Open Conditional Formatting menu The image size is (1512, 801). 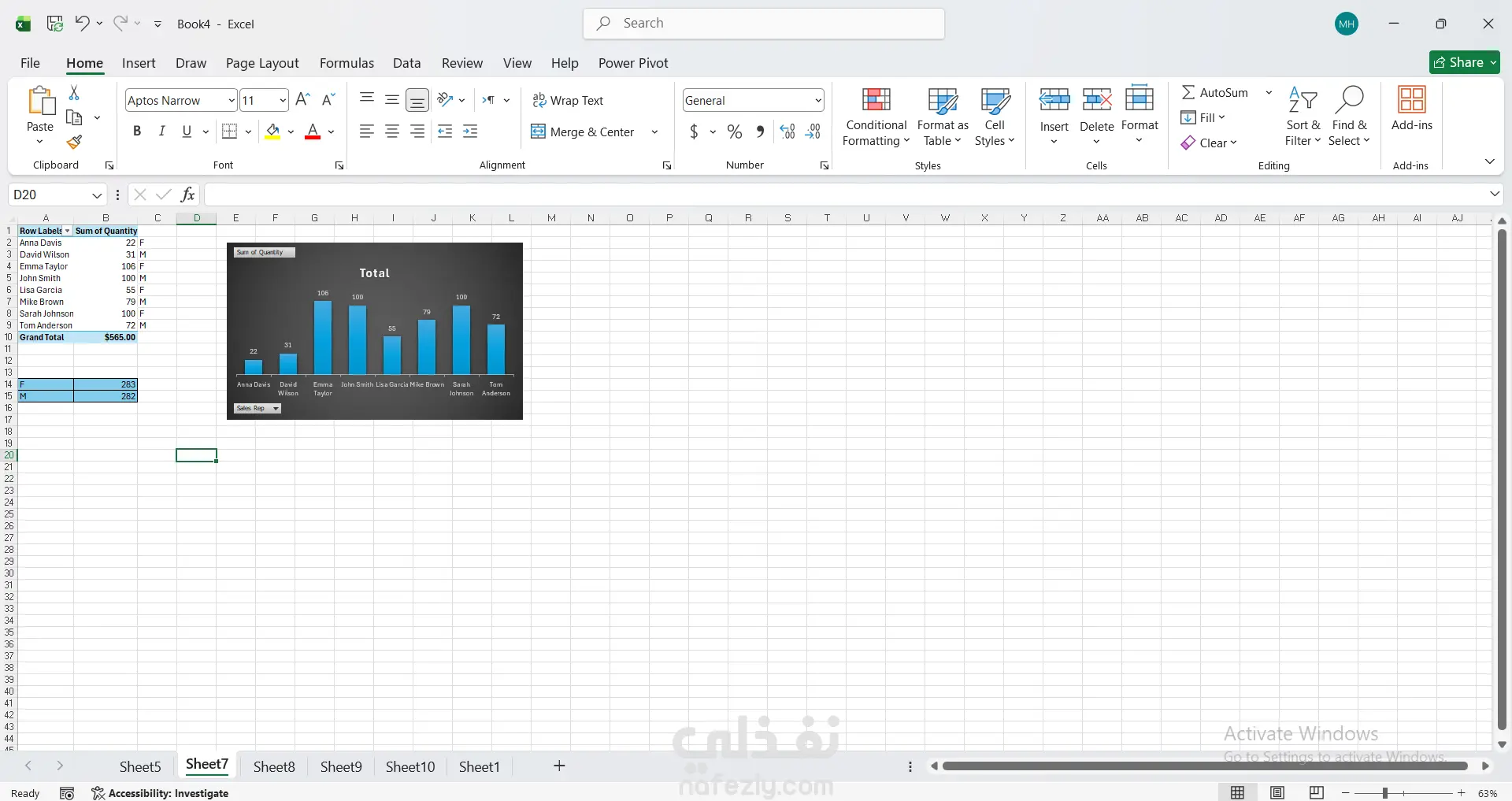876,117
